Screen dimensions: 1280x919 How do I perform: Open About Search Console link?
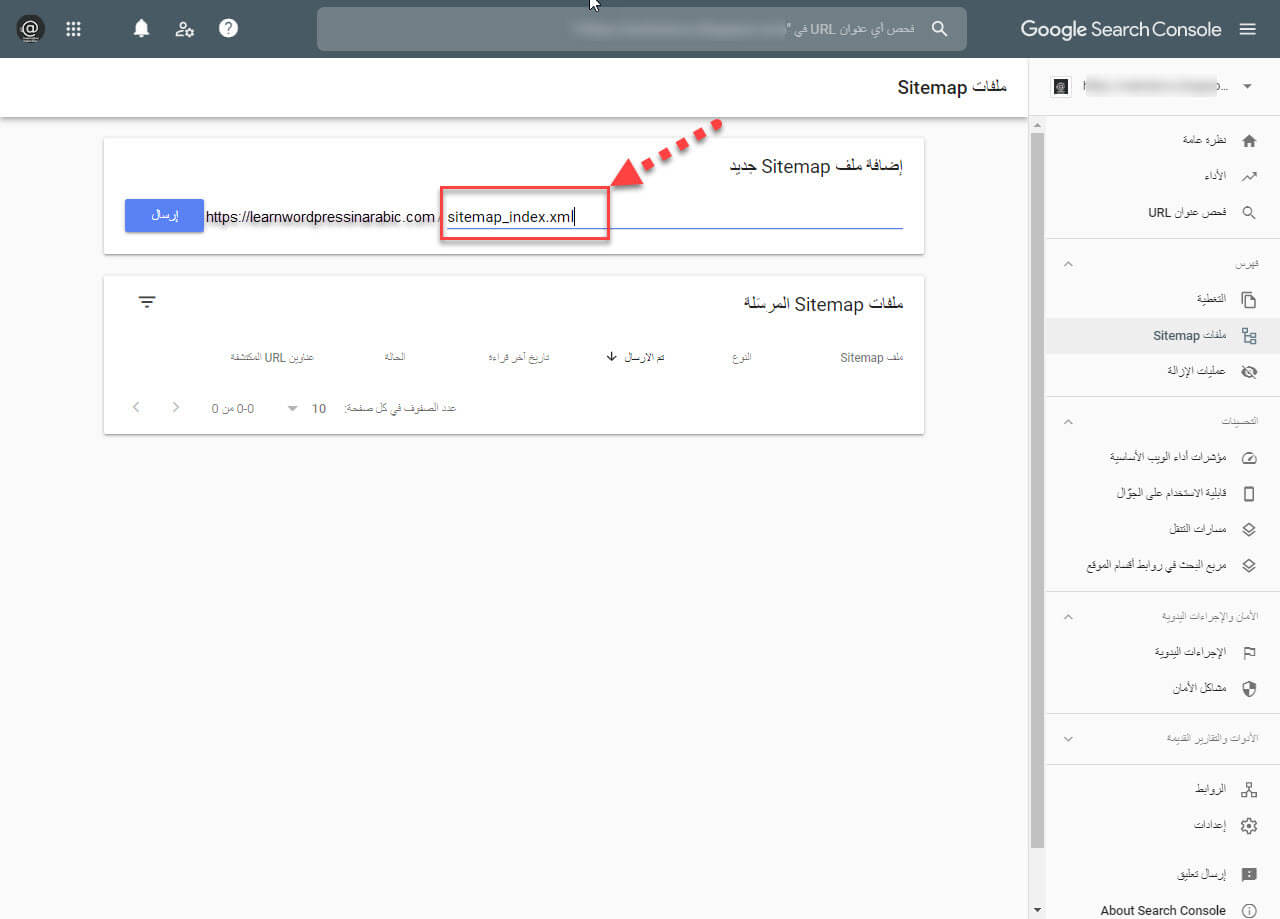pos(1163,910)
